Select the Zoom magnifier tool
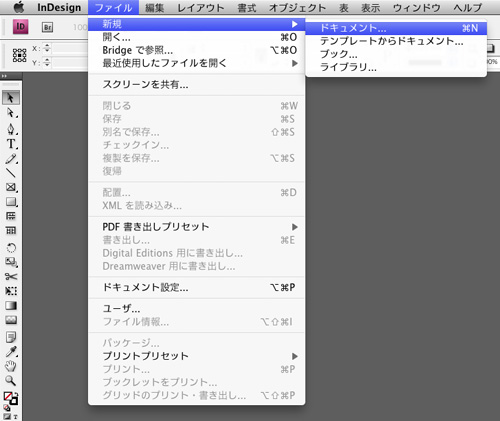 click(11, 380)
